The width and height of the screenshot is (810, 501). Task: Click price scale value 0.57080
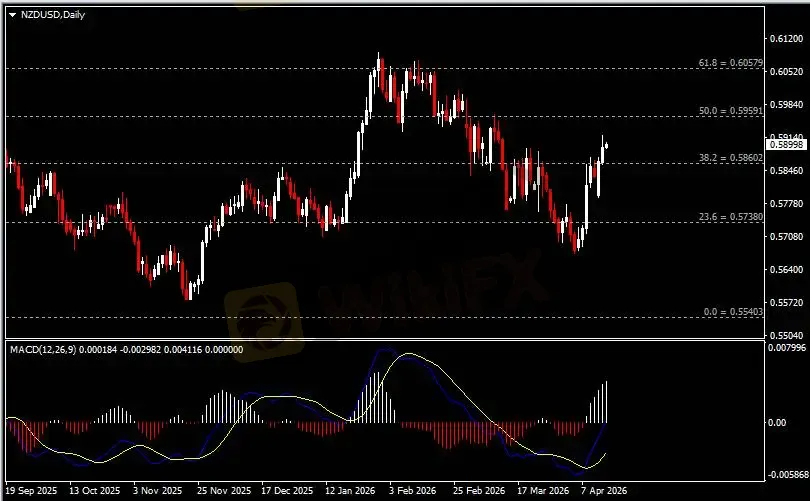coord(786,237)
